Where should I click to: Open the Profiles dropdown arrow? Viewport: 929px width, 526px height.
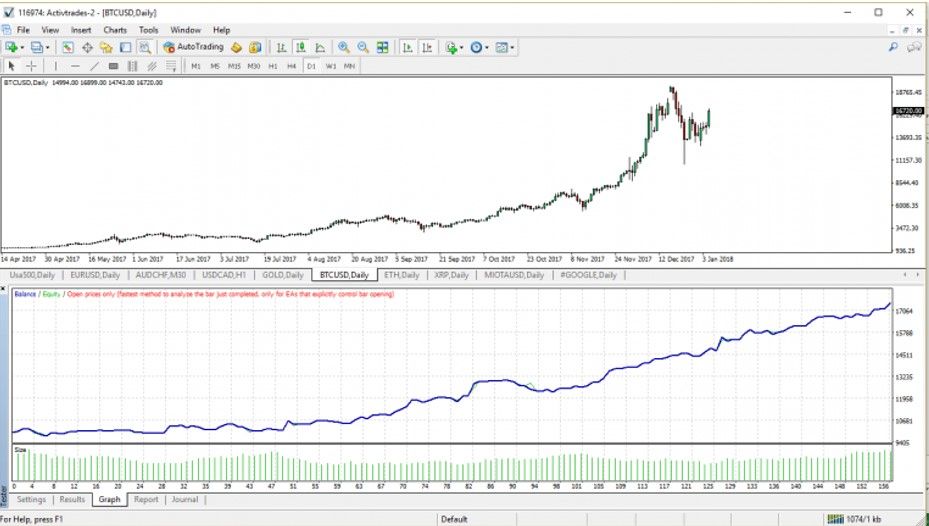click(48, 47)
